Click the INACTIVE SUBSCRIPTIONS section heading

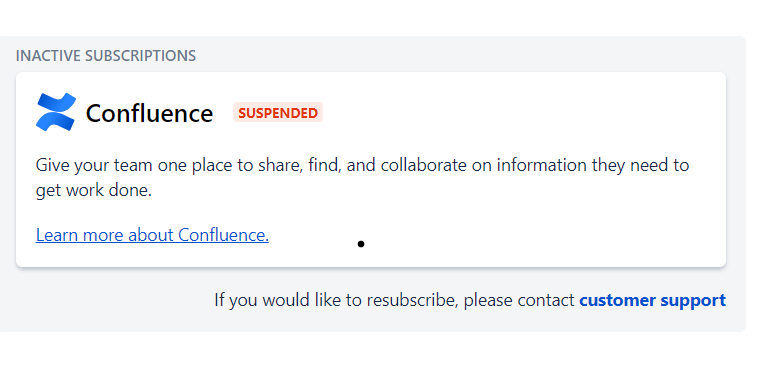click(x=106, y=56)
